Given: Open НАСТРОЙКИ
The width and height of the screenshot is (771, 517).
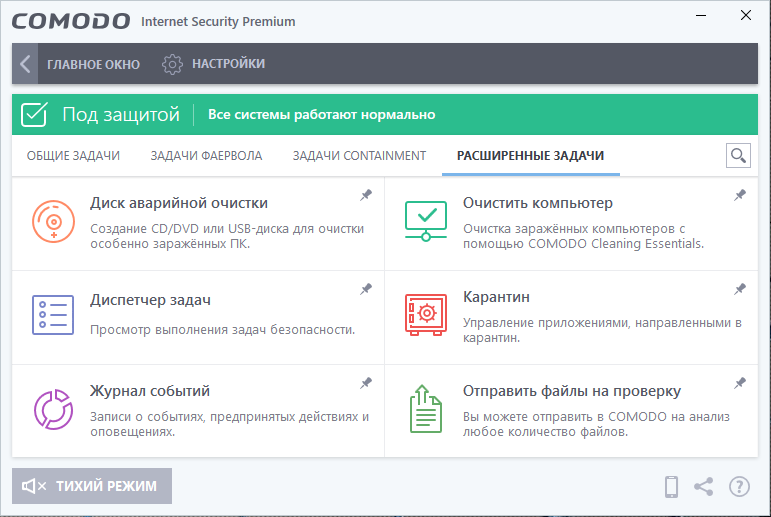Looking at the screenshot, I should pos(228,63).
